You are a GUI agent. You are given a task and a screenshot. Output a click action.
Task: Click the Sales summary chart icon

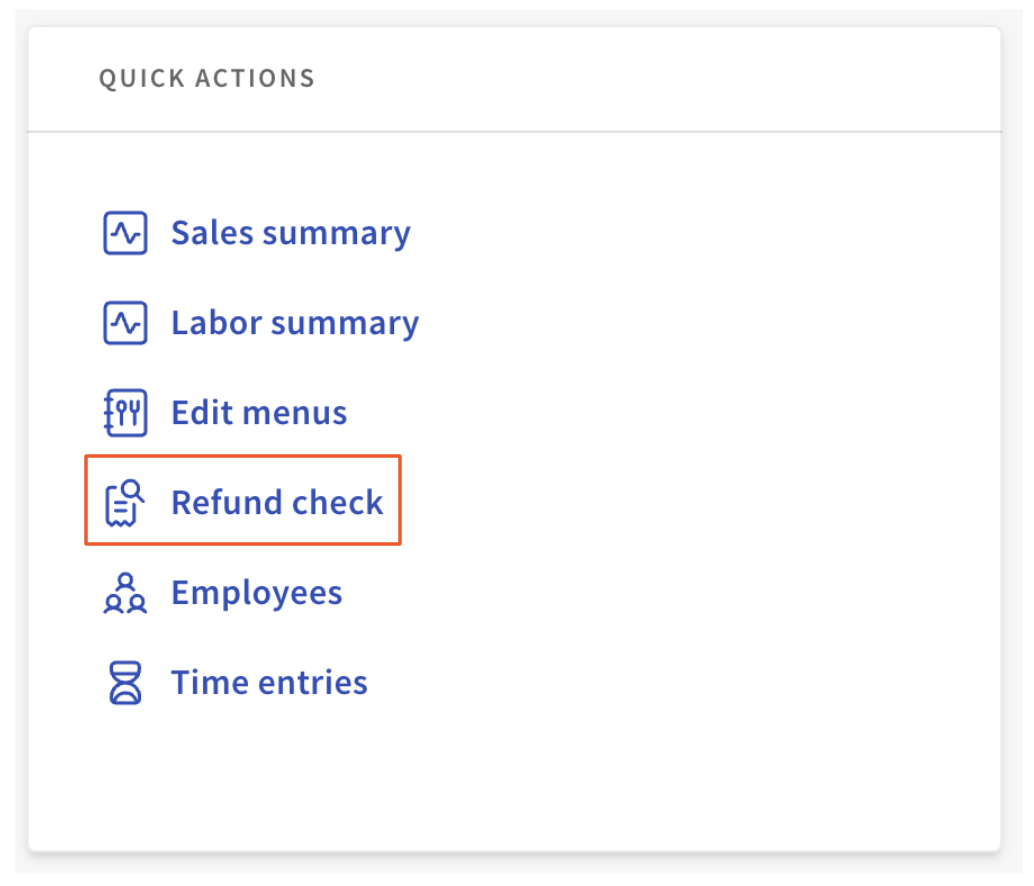[x=125, y=233]
